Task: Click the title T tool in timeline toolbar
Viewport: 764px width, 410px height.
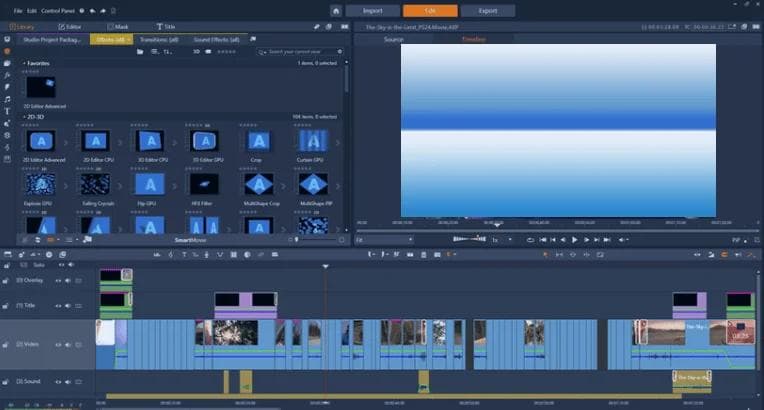Action: [x=184, y=254]
